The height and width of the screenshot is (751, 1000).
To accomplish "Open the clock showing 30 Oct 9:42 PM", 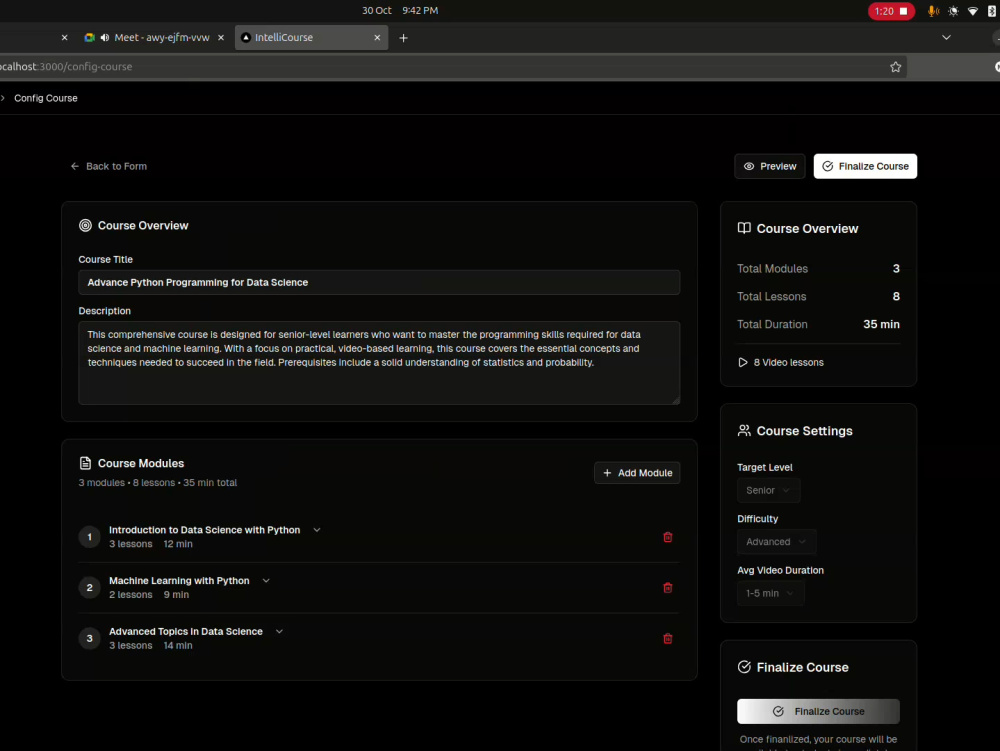I will coord(400,11).
